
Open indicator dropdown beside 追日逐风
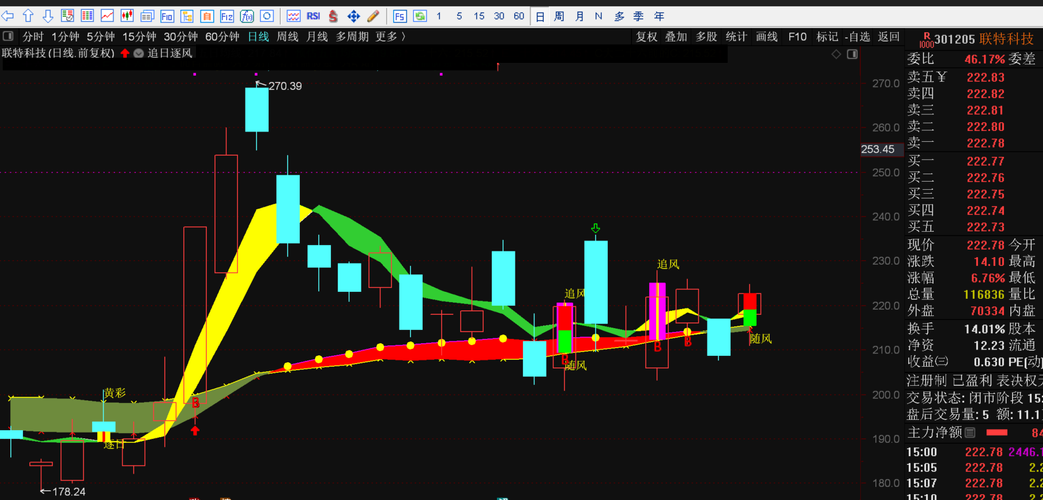pyautogui.click(x=138, y=53)
